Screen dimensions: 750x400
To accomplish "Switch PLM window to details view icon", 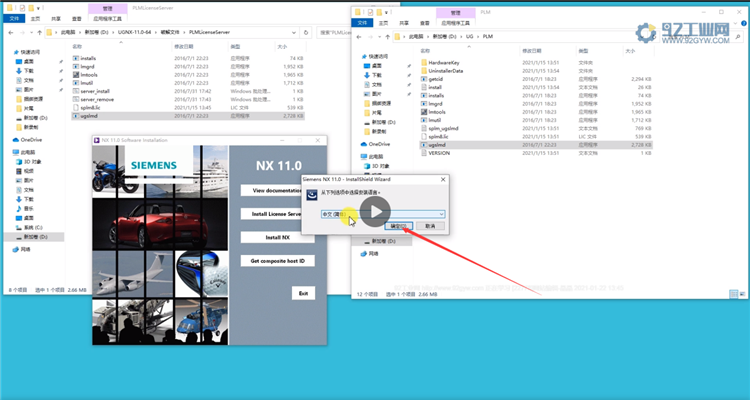I will click(732, 294).
